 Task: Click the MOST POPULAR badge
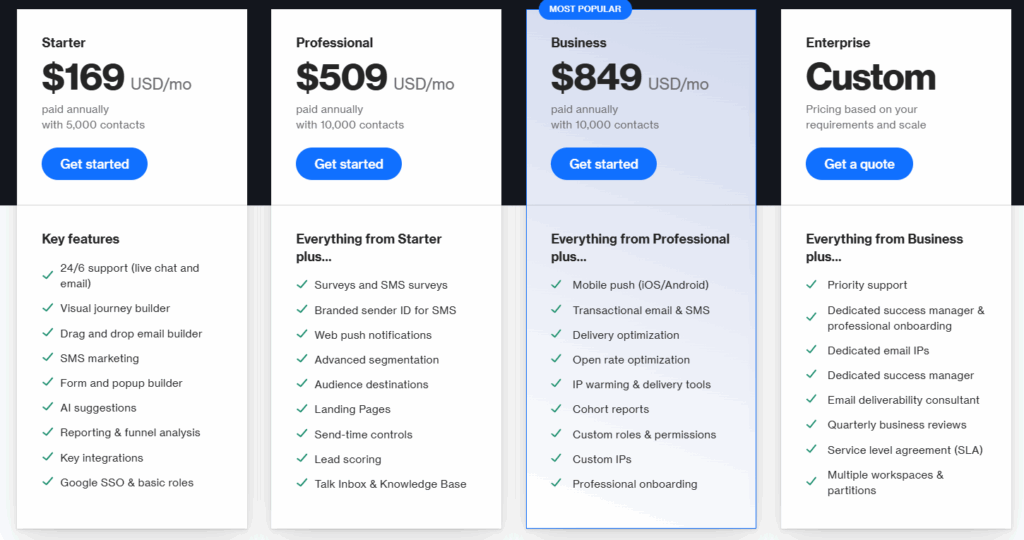pyautogui.click(x=585, y=9)
